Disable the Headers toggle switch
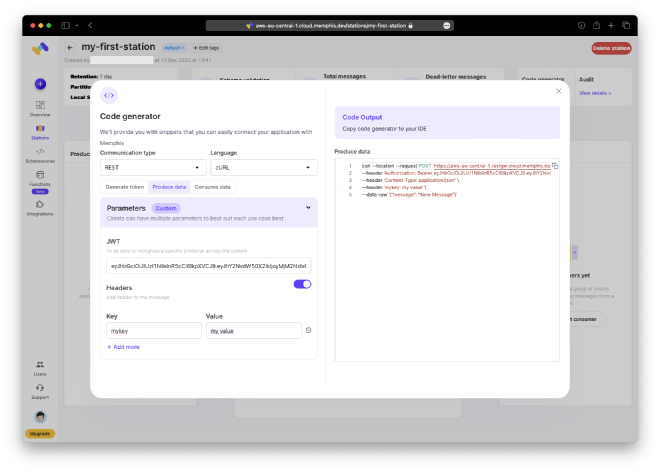Viewport: 660px width, 472px height. pyautogui.click(x=302, y=284)
